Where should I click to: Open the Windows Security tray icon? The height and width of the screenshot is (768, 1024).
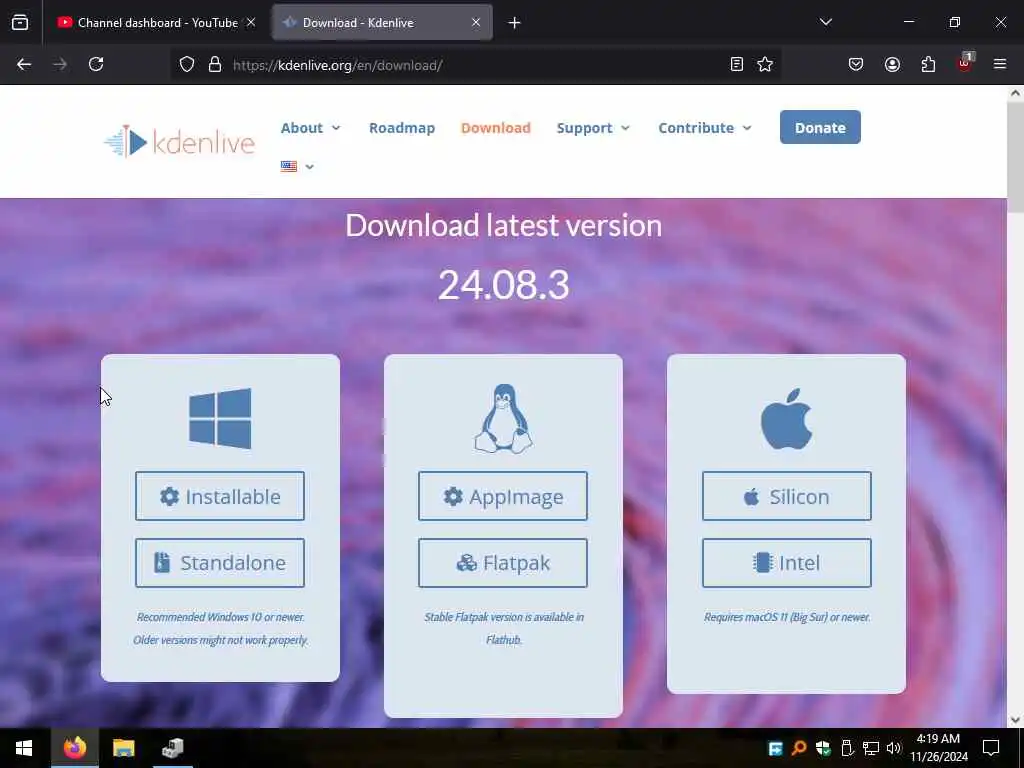823,748
